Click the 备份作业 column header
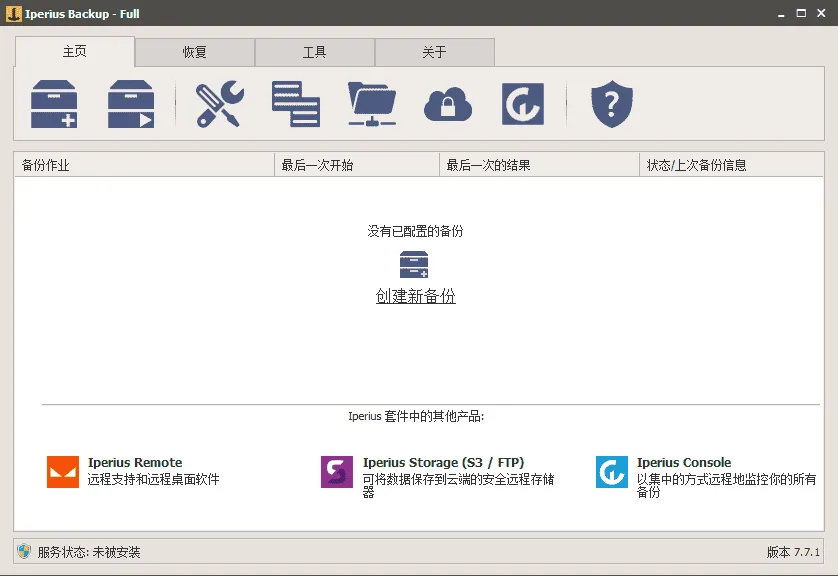838x576 pixels. click(x=140, y=164)
